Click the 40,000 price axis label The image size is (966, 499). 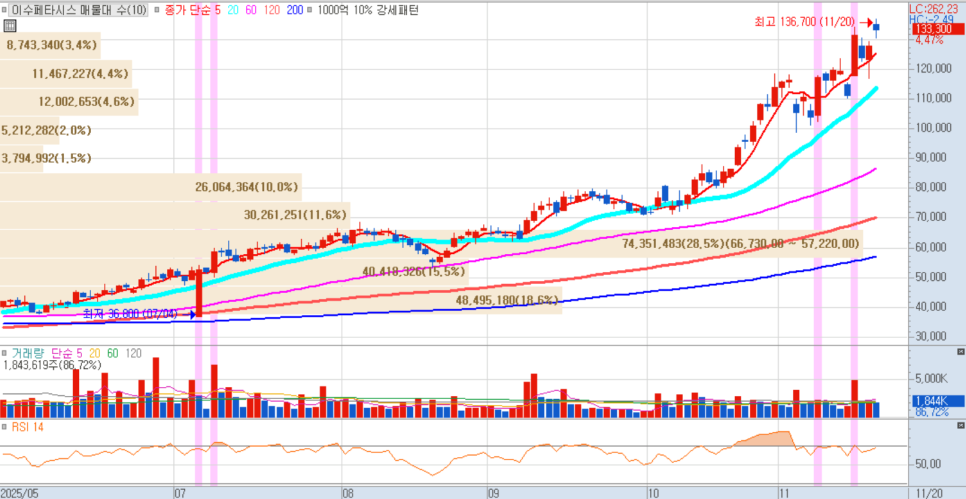pyautogui.click(x=933, y=307)
